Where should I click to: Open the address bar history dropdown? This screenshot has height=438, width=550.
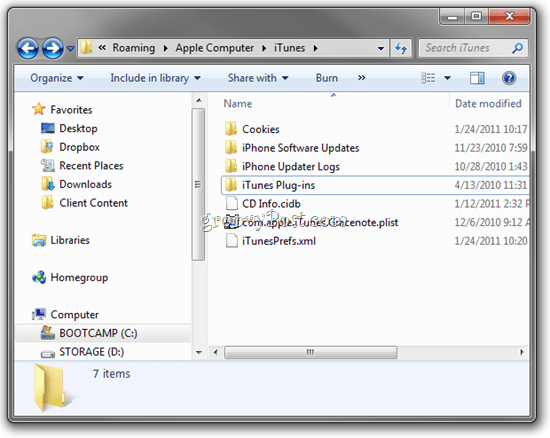point(381,48)
